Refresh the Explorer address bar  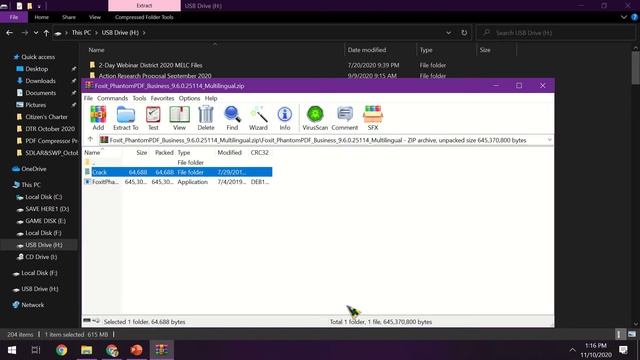(464, 33)
